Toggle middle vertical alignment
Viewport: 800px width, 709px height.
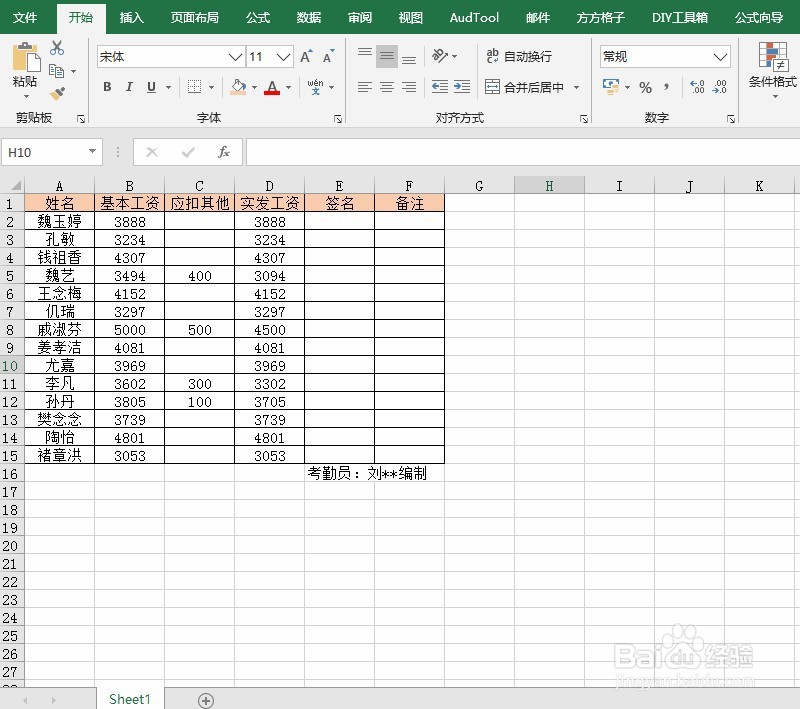click(x=387, y=56)
